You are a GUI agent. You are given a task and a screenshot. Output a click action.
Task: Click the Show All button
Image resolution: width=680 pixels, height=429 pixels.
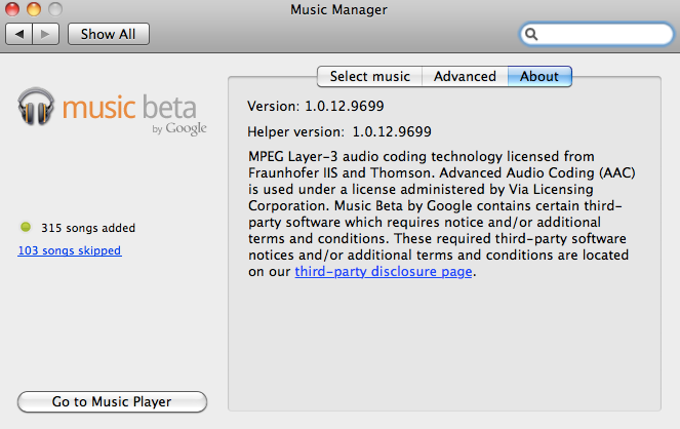pyautogui.click(x=108, y=34)
